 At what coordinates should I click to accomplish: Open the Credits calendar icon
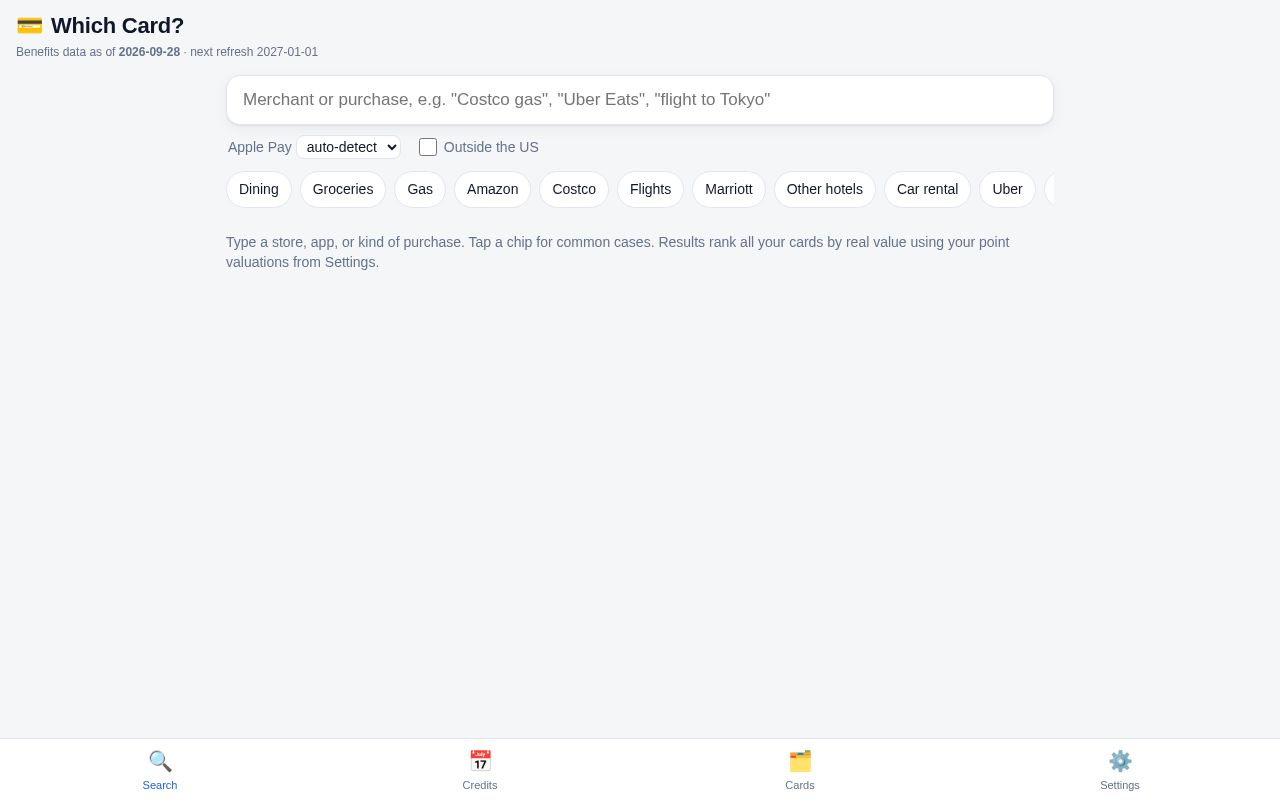click(x=480, y=761)
